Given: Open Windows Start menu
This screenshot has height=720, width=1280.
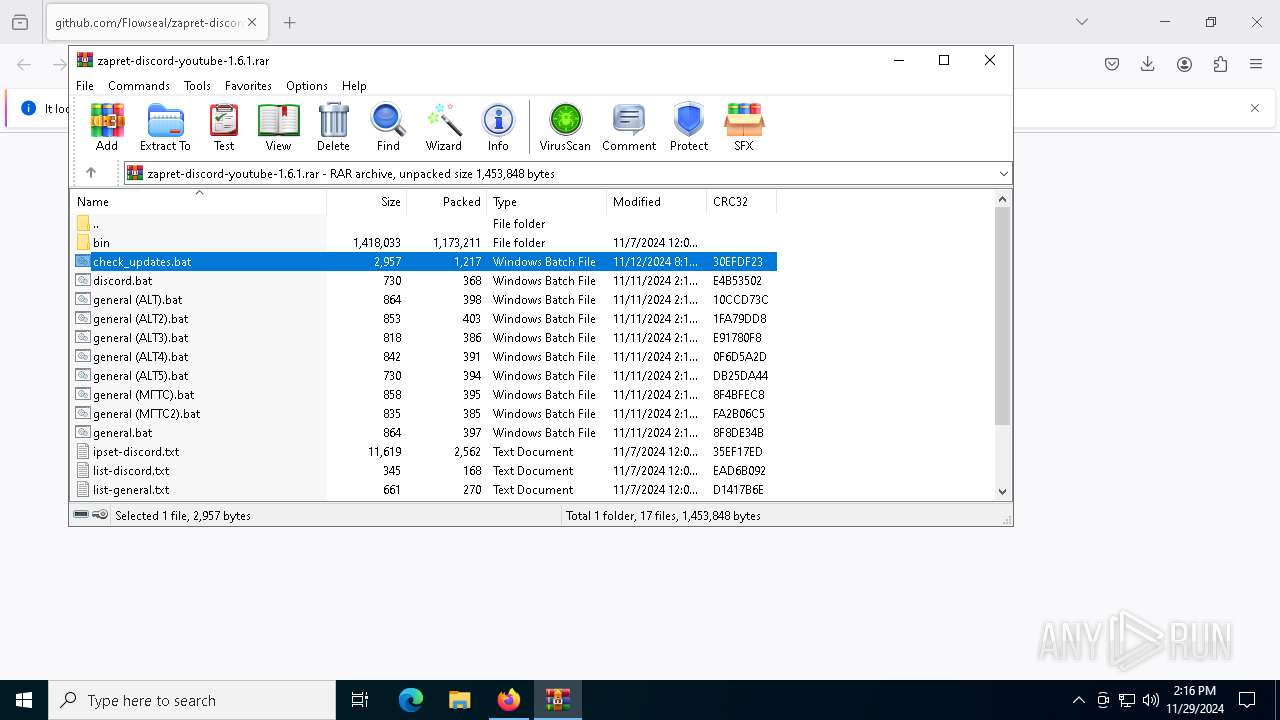Looking at the screenshot, I should pos(24,700).
